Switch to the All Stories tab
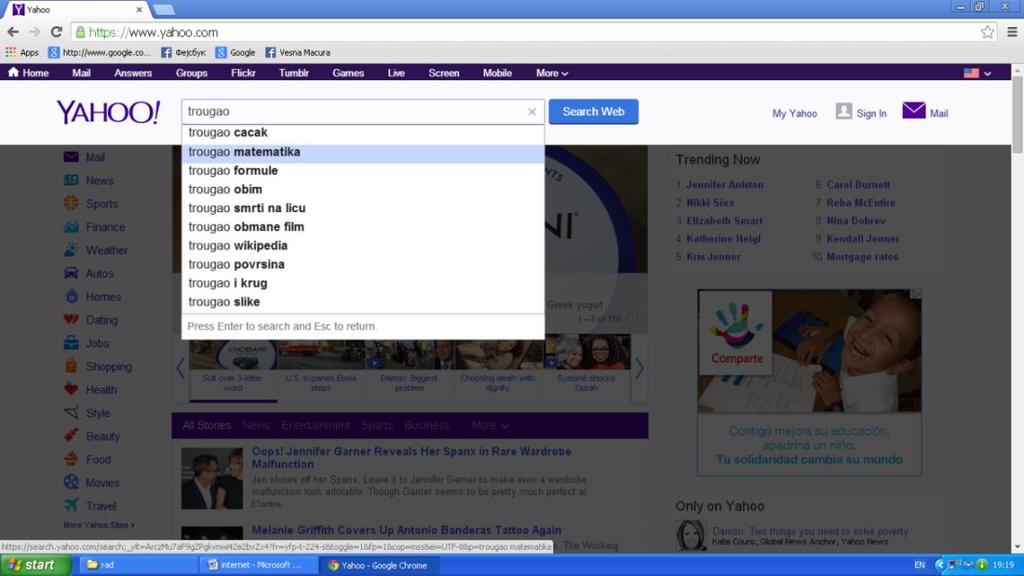Image resolution: width=1024 pixels, height=576 pixels. click(206, 425)
